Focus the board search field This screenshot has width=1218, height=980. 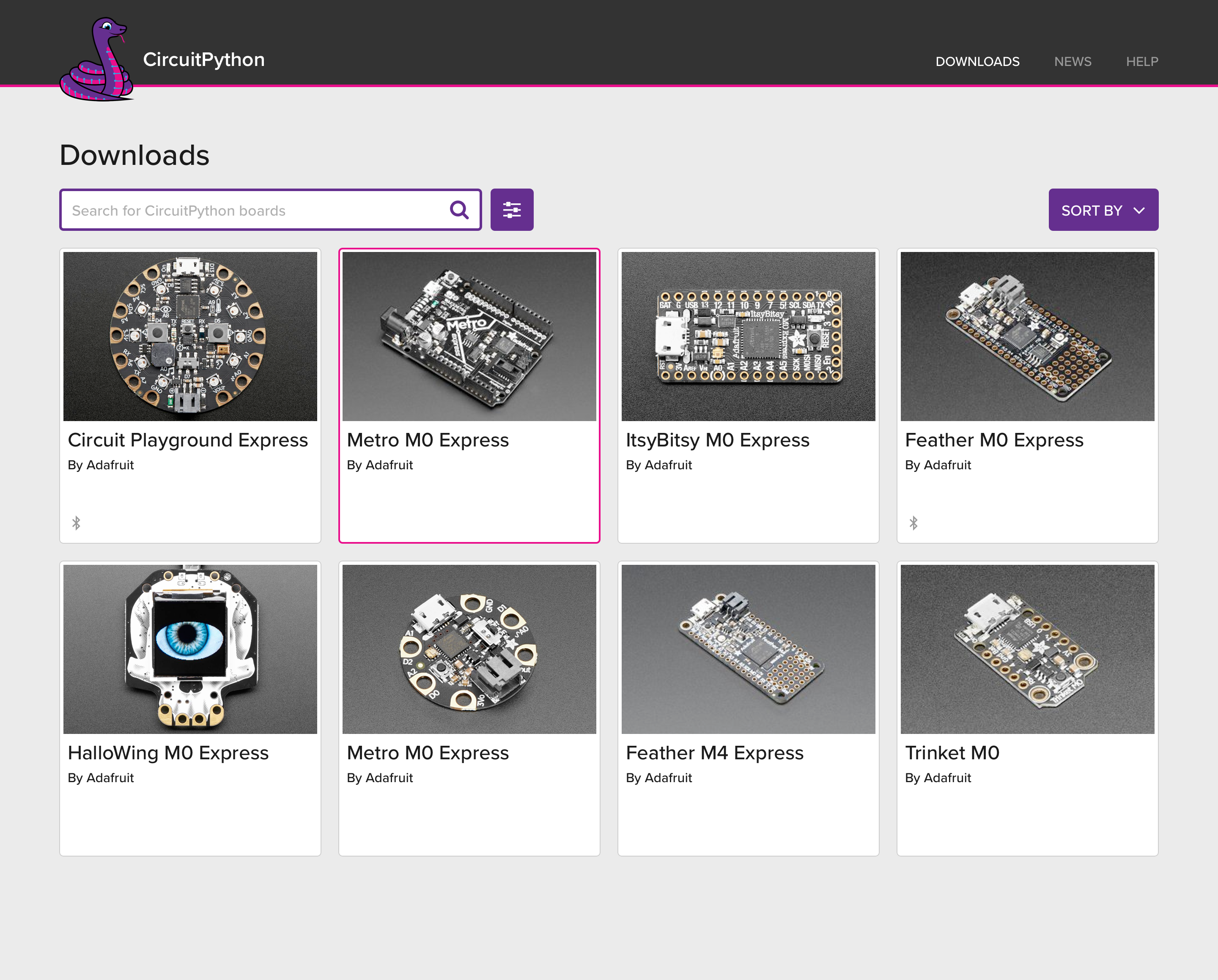point(271,210)
